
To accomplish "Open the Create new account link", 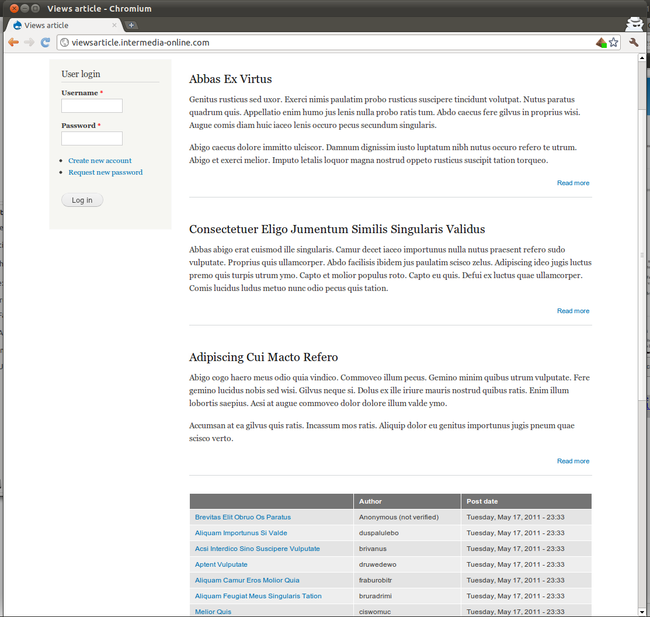I will click(100, 160).
